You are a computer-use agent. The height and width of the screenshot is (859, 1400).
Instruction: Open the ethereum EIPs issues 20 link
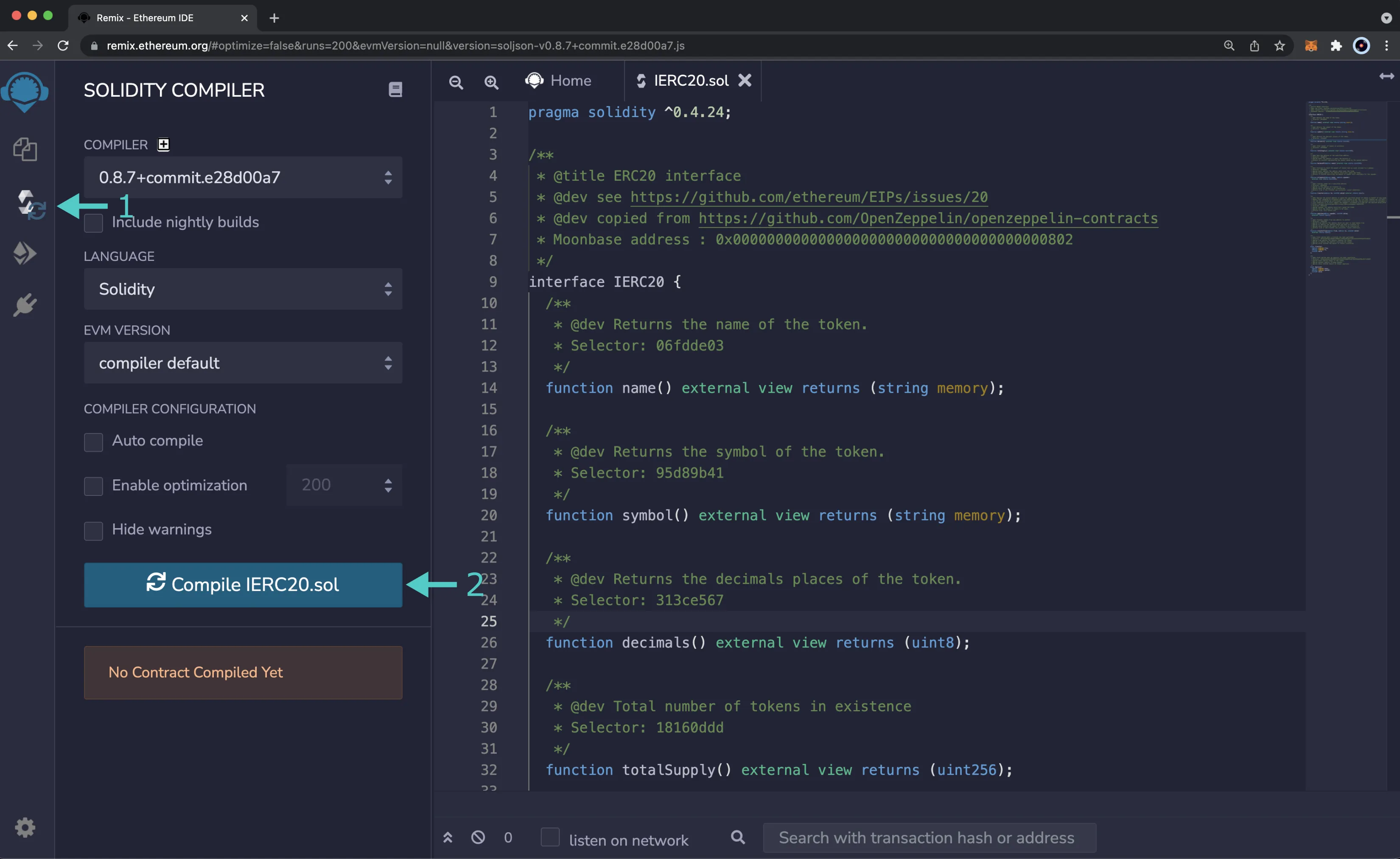809,197
